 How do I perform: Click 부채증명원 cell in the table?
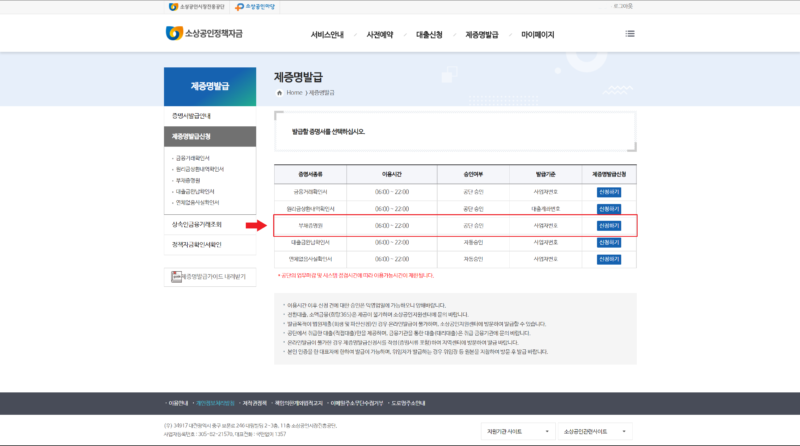pos(310,226)
